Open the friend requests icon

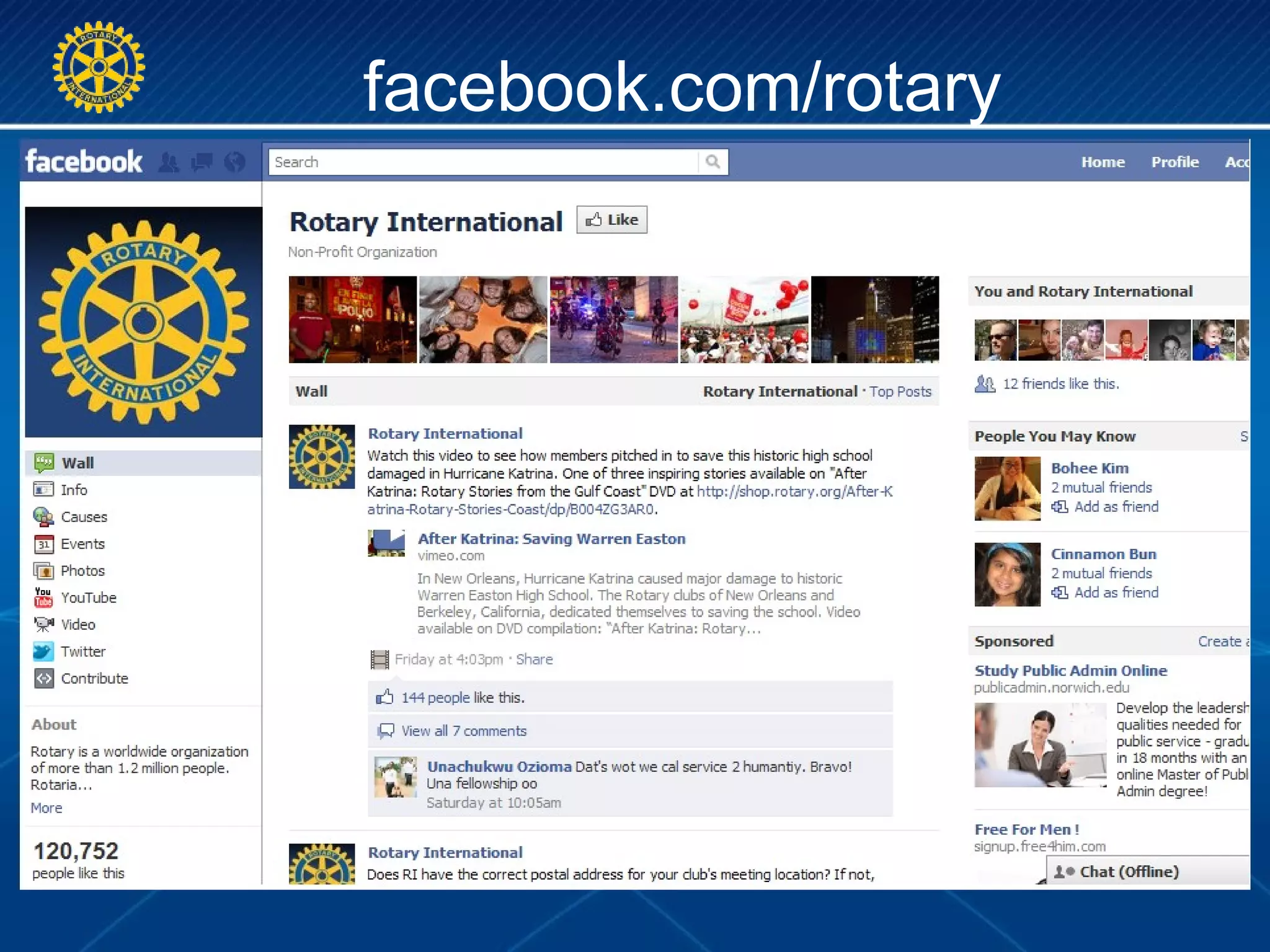(169, 162)
